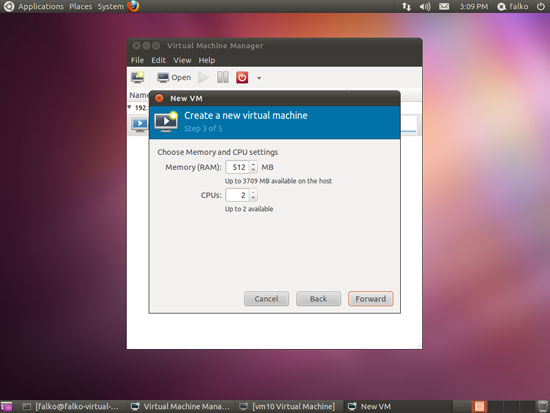Viewport: 550px width, 413px height.
Task: Select the VM monitor icon in the list
Action: [x=140, y=124]
